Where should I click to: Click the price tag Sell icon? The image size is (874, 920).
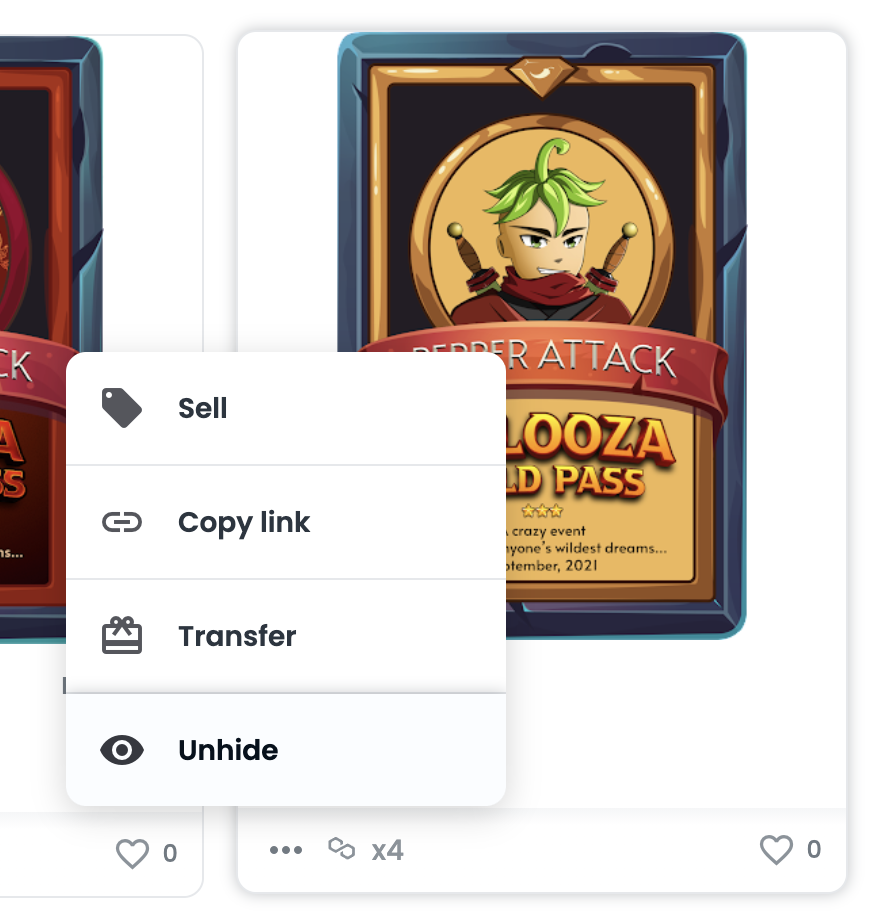pyautogui.click(x=121, y=408)
